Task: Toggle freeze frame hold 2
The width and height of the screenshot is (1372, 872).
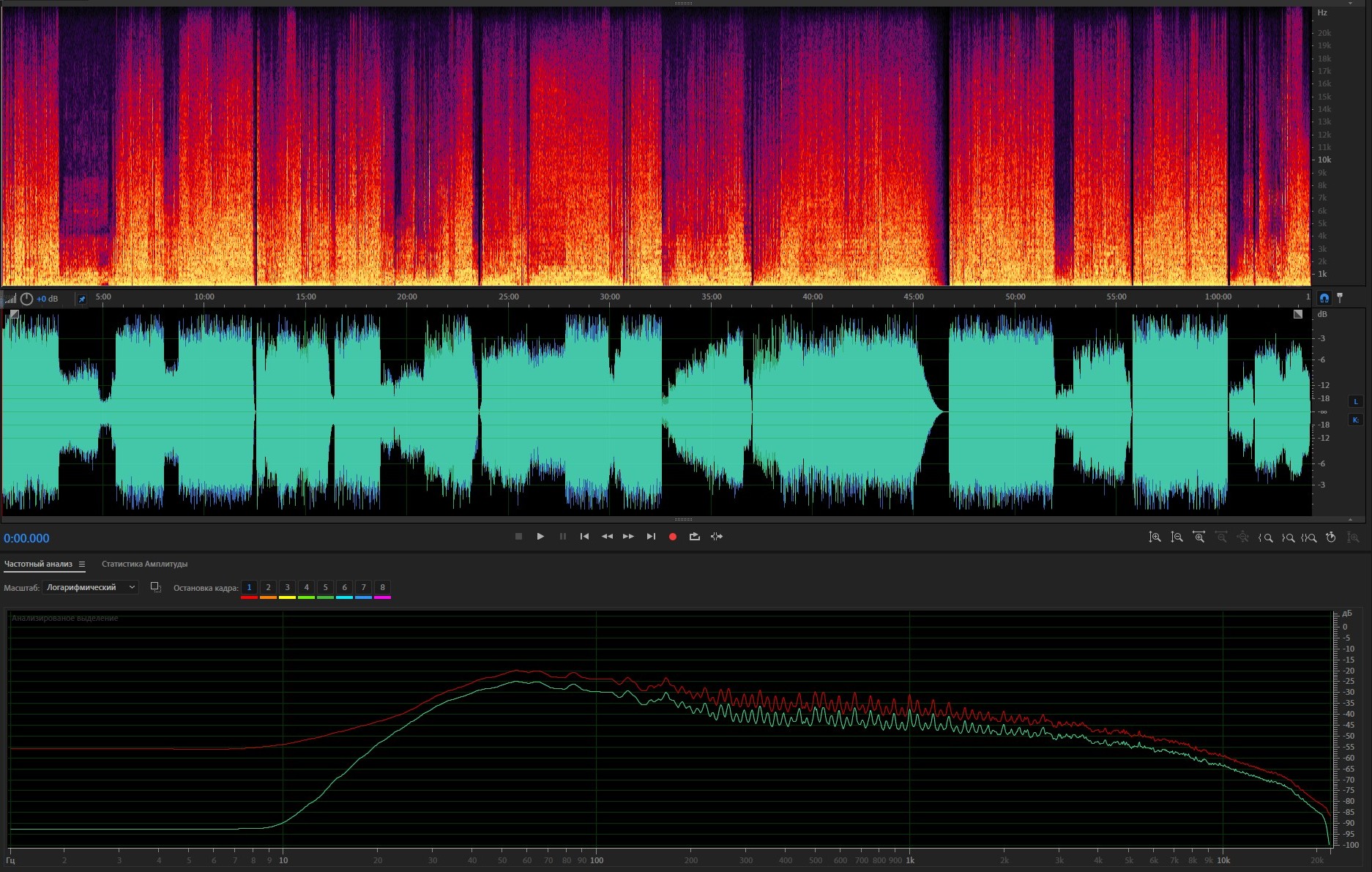Action: tap(268, 587)
